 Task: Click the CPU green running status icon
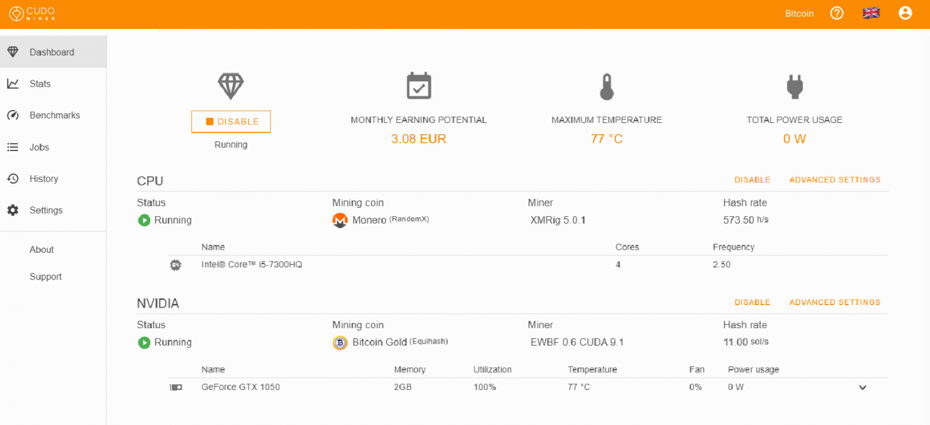(x=144, y=221)
